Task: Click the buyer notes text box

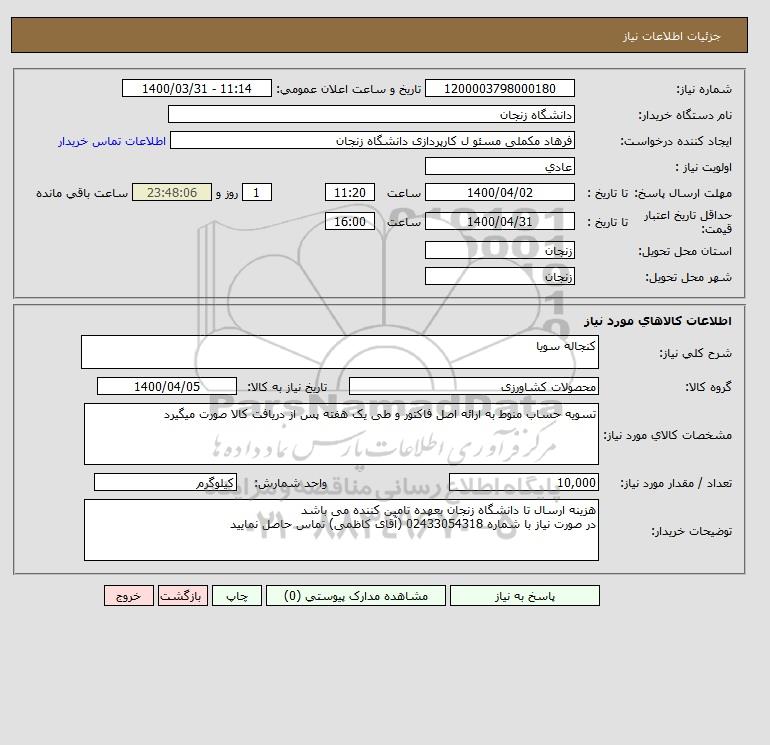Action: tap(341, 530)
